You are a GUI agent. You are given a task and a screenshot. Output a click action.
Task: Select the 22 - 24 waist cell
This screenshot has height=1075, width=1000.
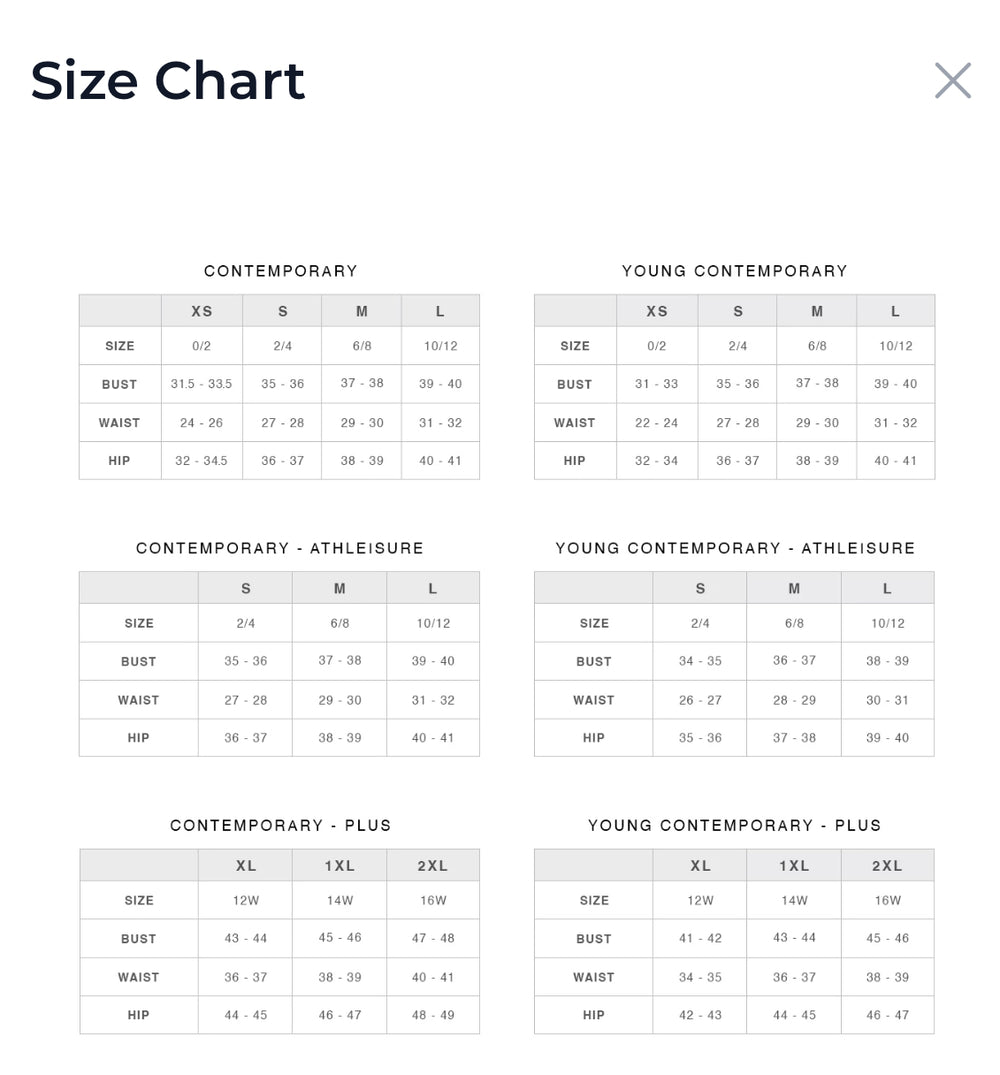656,423
